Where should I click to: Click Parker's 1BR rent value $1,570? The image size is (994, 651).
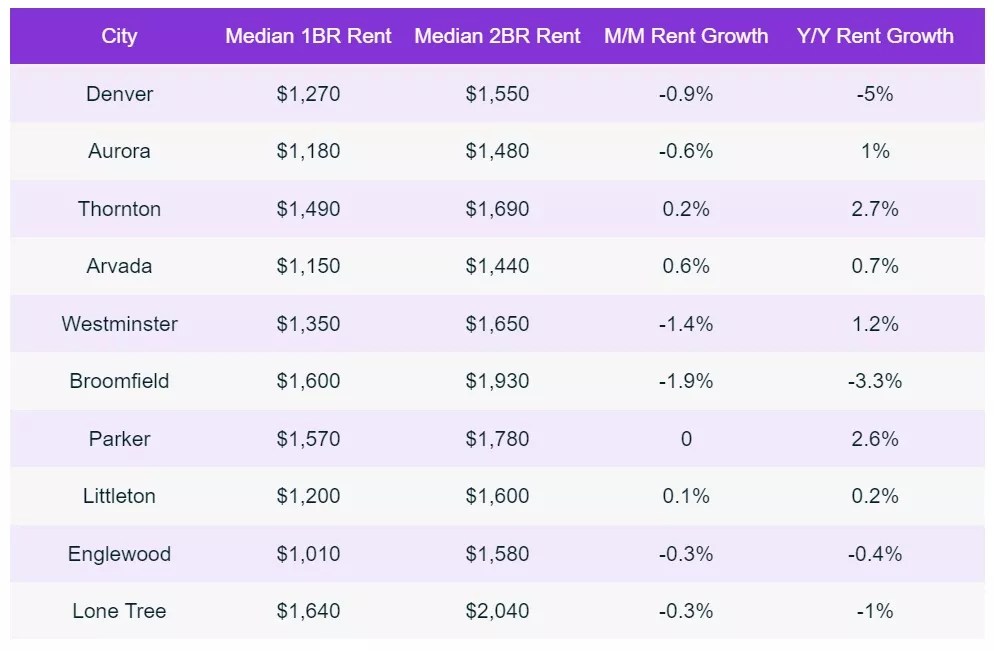(x=308, y=439)
